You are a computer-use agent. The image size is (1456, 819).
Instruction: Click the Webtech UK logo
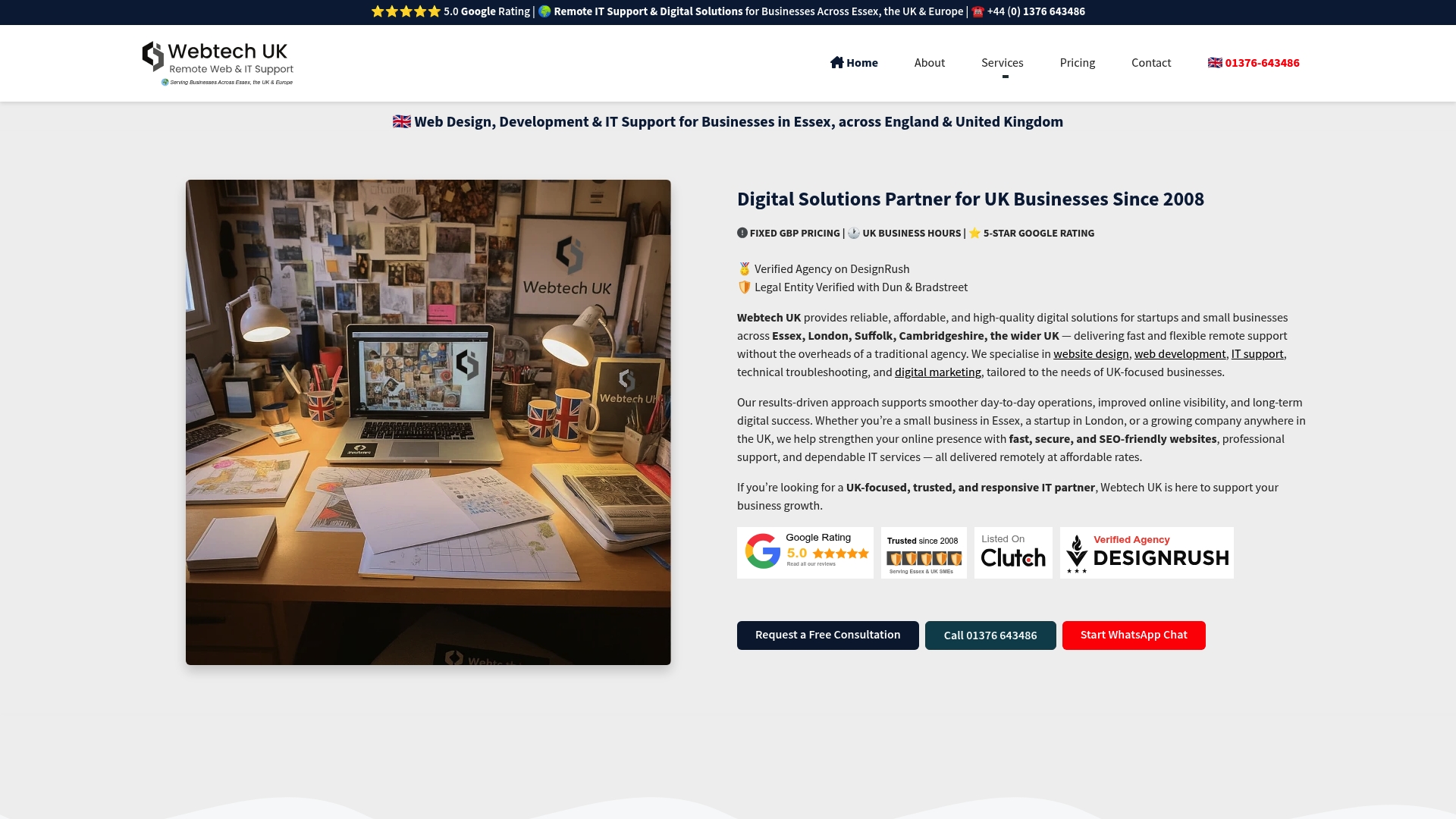coord(218,63)
